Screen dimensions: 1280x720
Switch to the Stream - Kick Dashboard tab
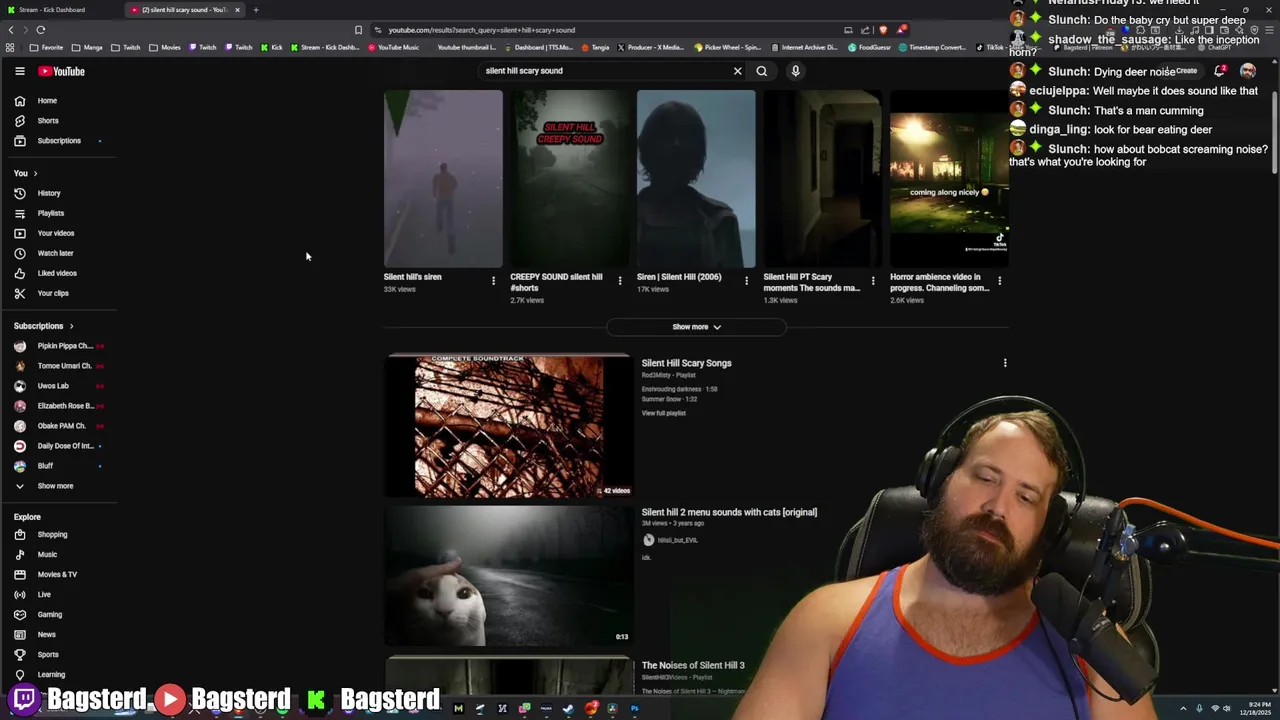pos(60,10)
